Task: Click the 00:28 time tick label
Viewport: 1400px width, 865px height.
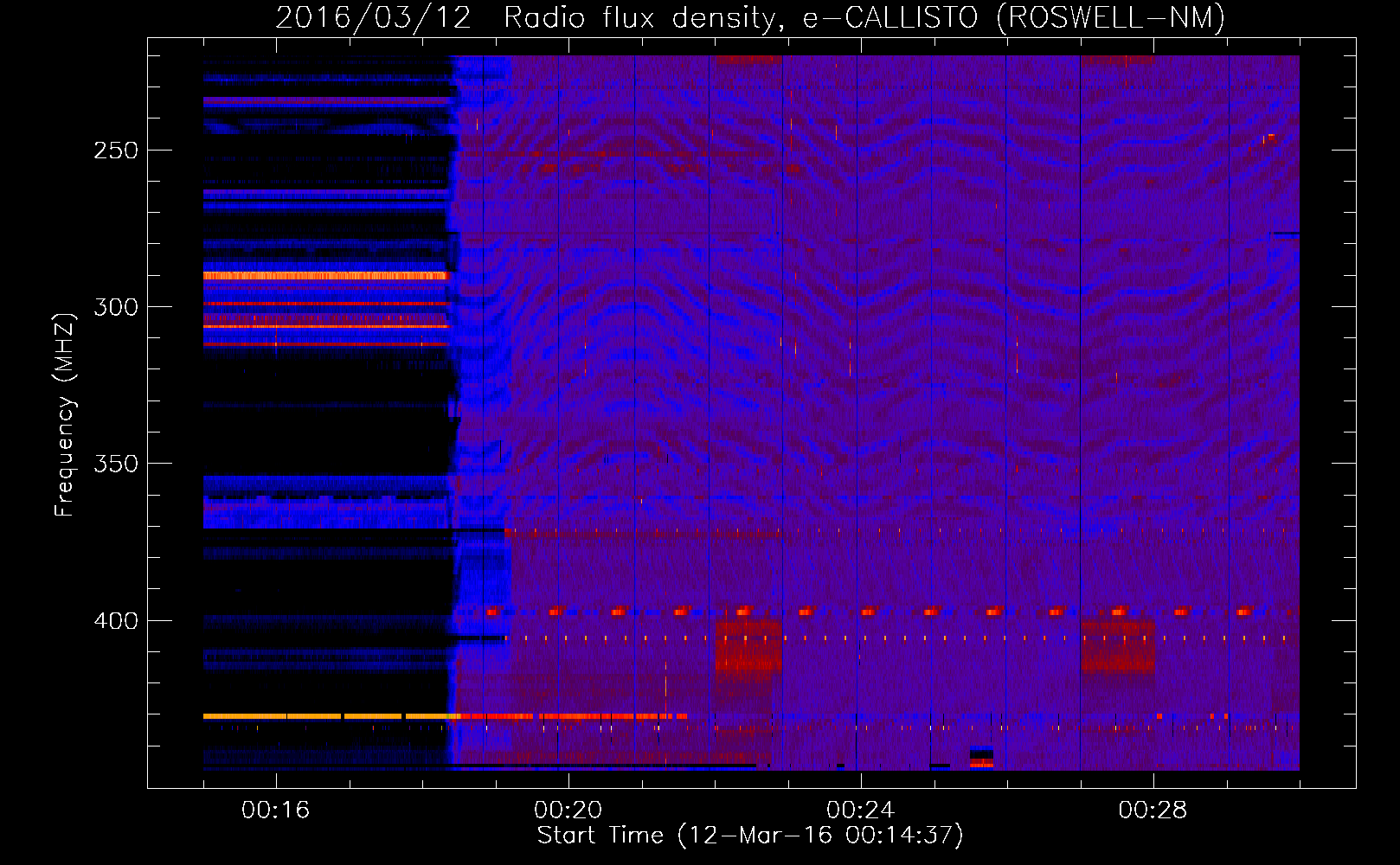Action: pos(1153,810)
